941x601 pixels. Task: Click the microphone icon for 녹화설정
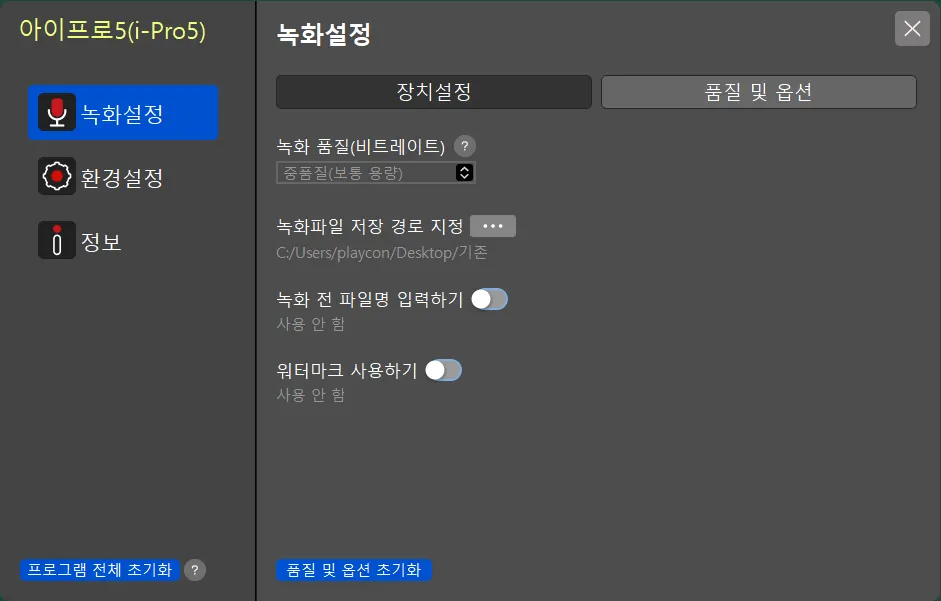(57, 113)
